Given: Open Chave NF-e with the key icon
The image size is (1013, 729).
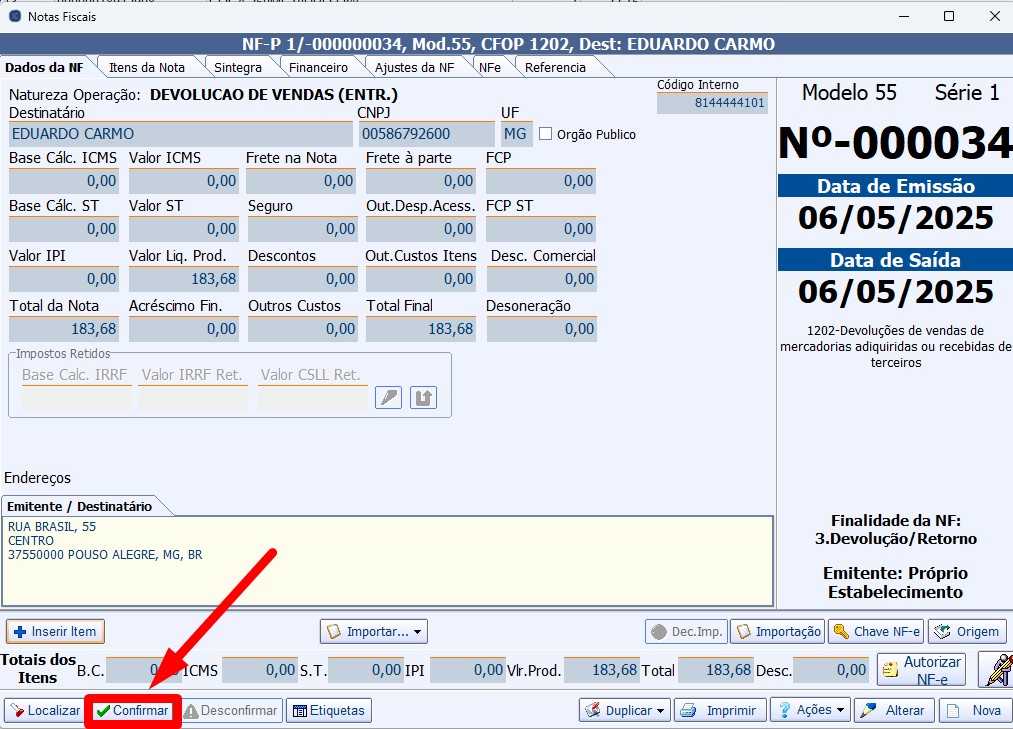Looking at the screenshot, I should [x=875, y=631].
